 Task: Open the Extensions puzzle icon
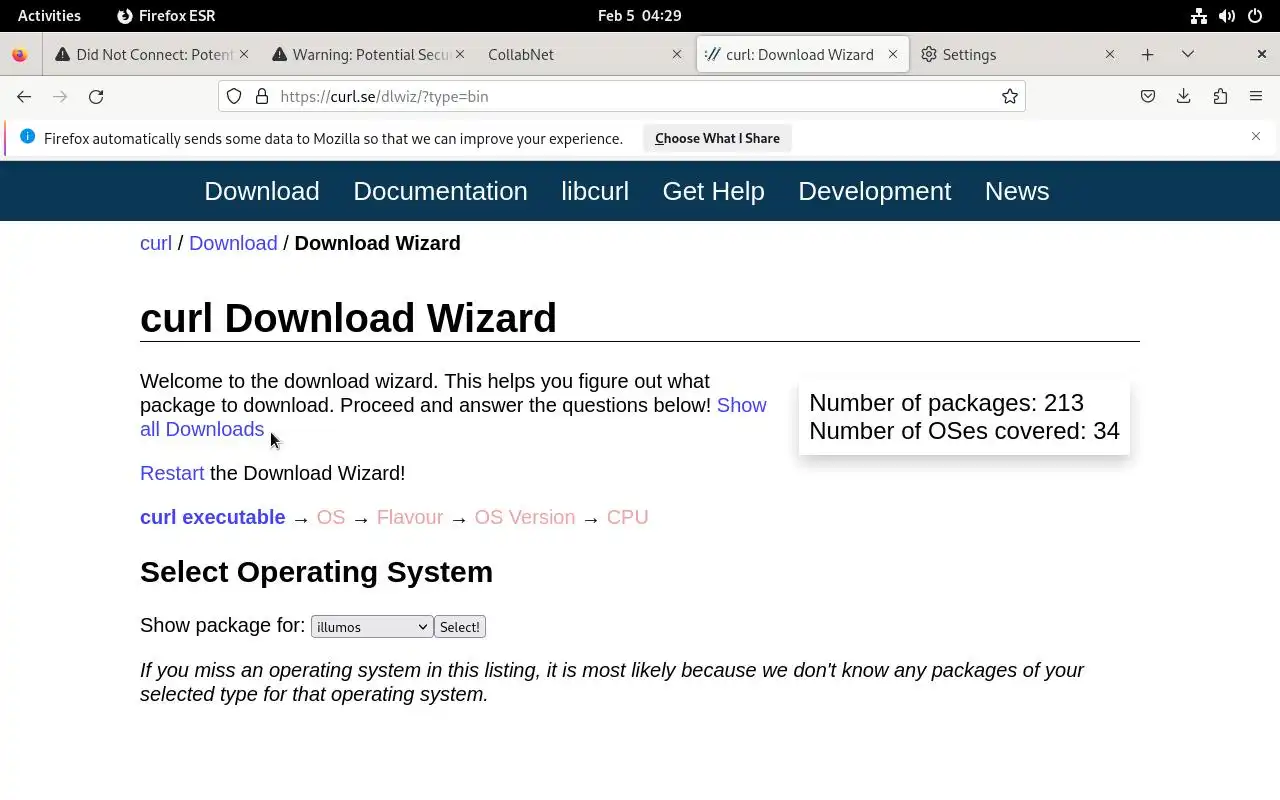pos(1220,96)
